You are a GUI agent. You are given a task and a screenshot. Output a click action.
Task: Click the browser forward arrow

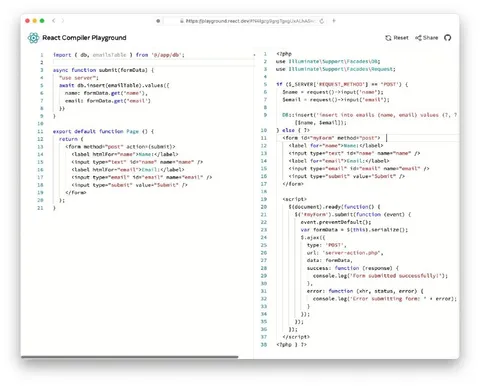[62, 21]
